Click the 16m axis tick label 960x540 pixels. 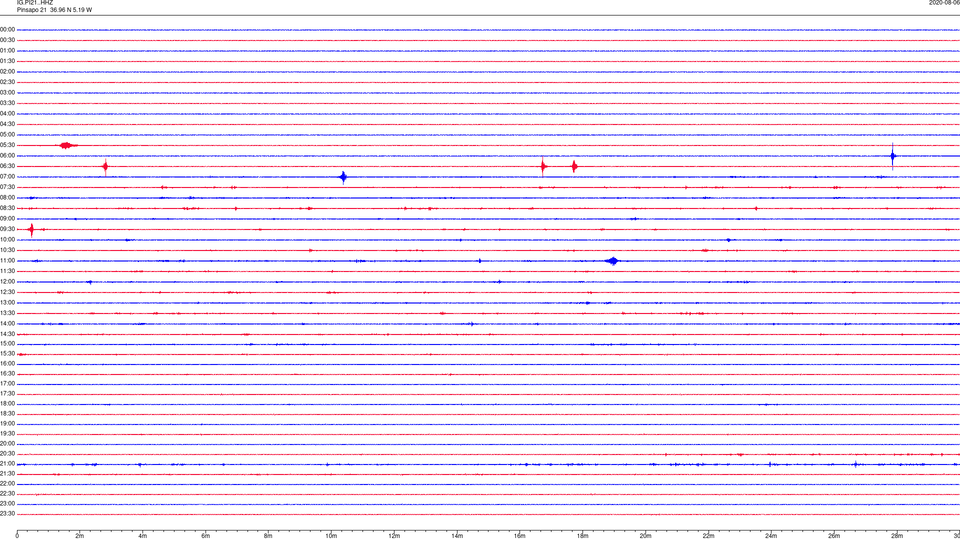(520, 536)
